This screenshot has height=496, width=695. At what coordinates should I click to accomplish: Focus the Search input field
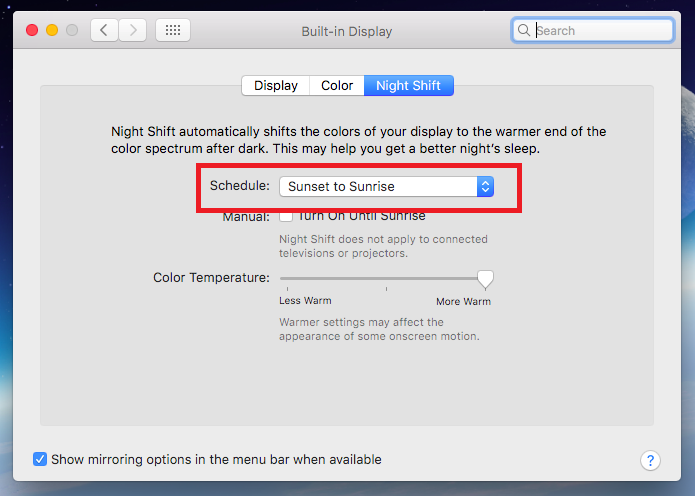click(x=593, y=30)
